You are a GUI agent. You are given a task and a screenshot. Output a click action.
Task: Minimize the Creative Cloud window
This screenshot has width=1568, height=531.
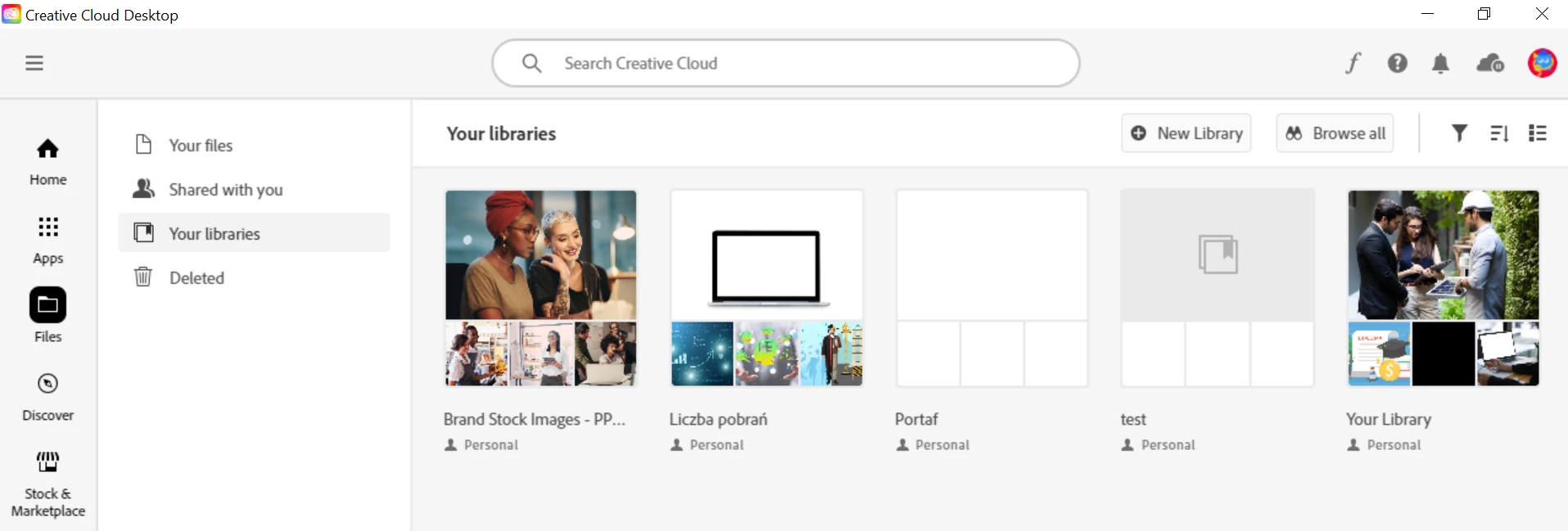(x=1428, y=14)
